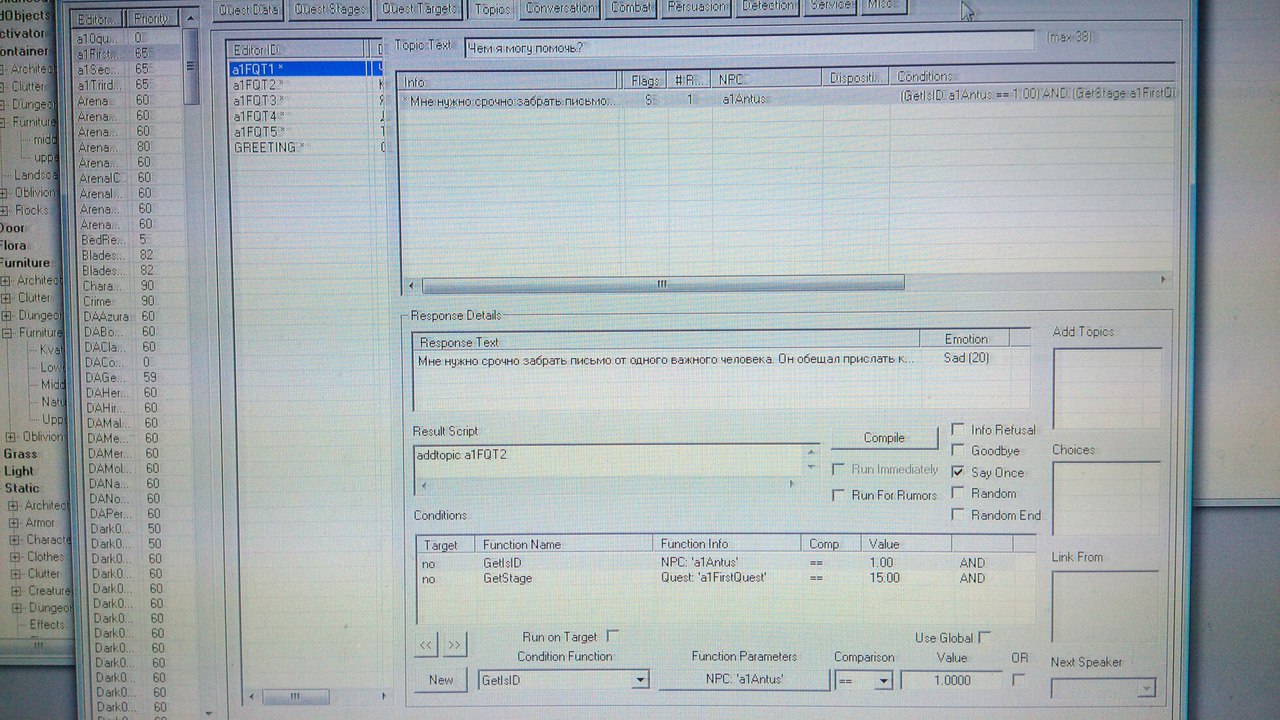1280x720 pixels.
Task: Toggle the Run on Target checkbox
Action: pos(613,635)
